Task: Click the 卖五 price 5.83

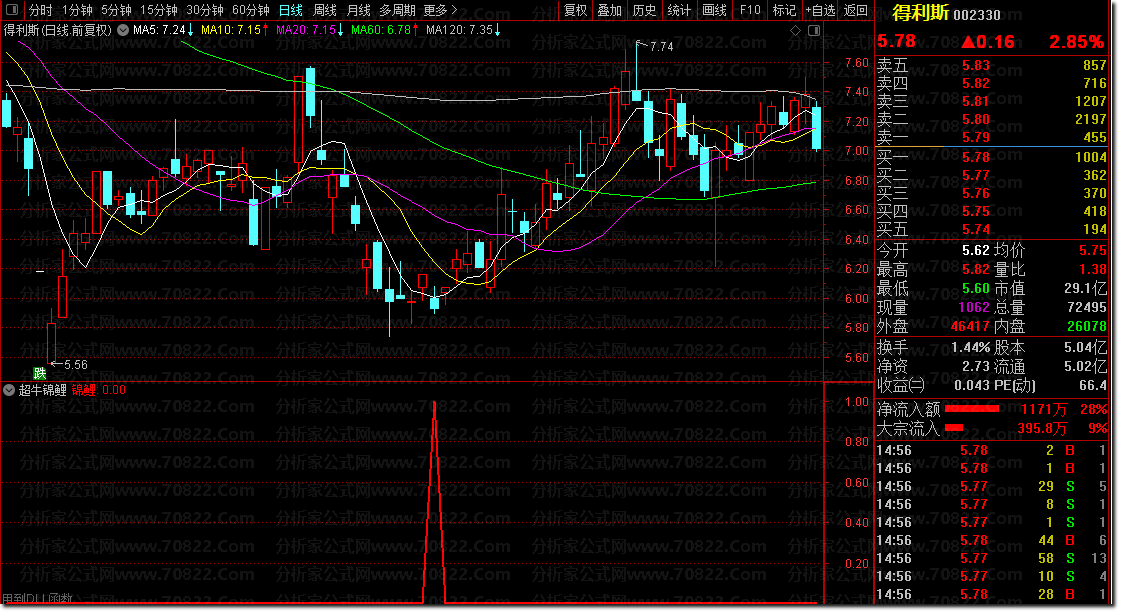Action: pos(976,66)
